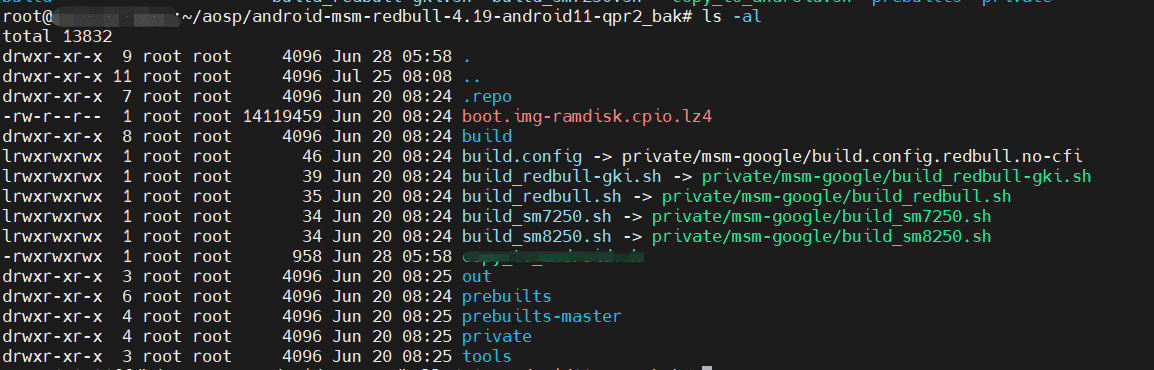The width and height of the screenshot is (1154, 370).
Task: Select the 'total 13832' output line
Action: pos(57,36)
